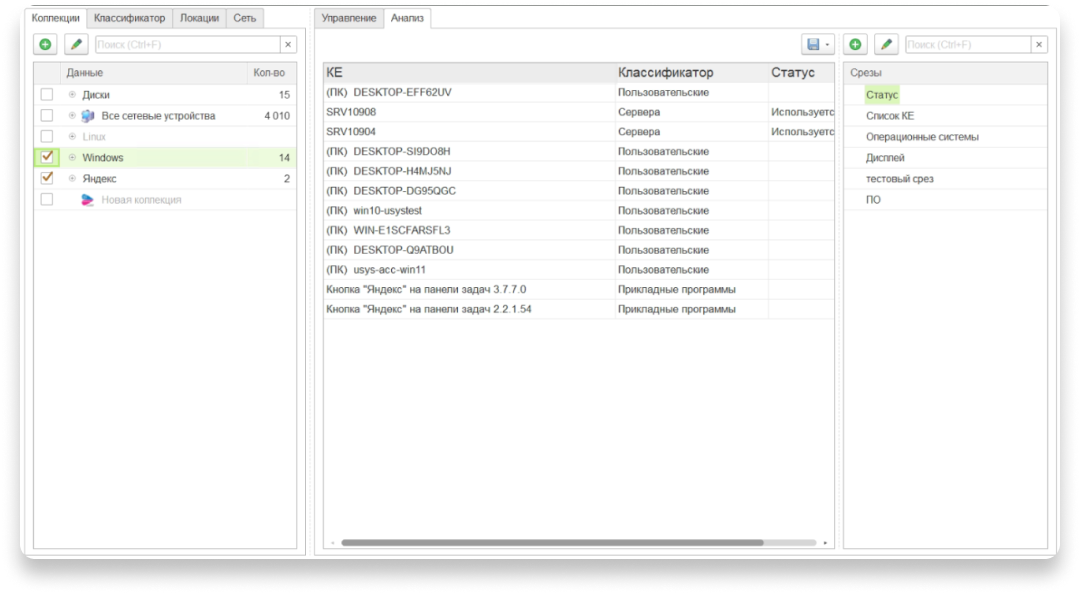Switch to the Классификатор tab

(x=129, y=18)
